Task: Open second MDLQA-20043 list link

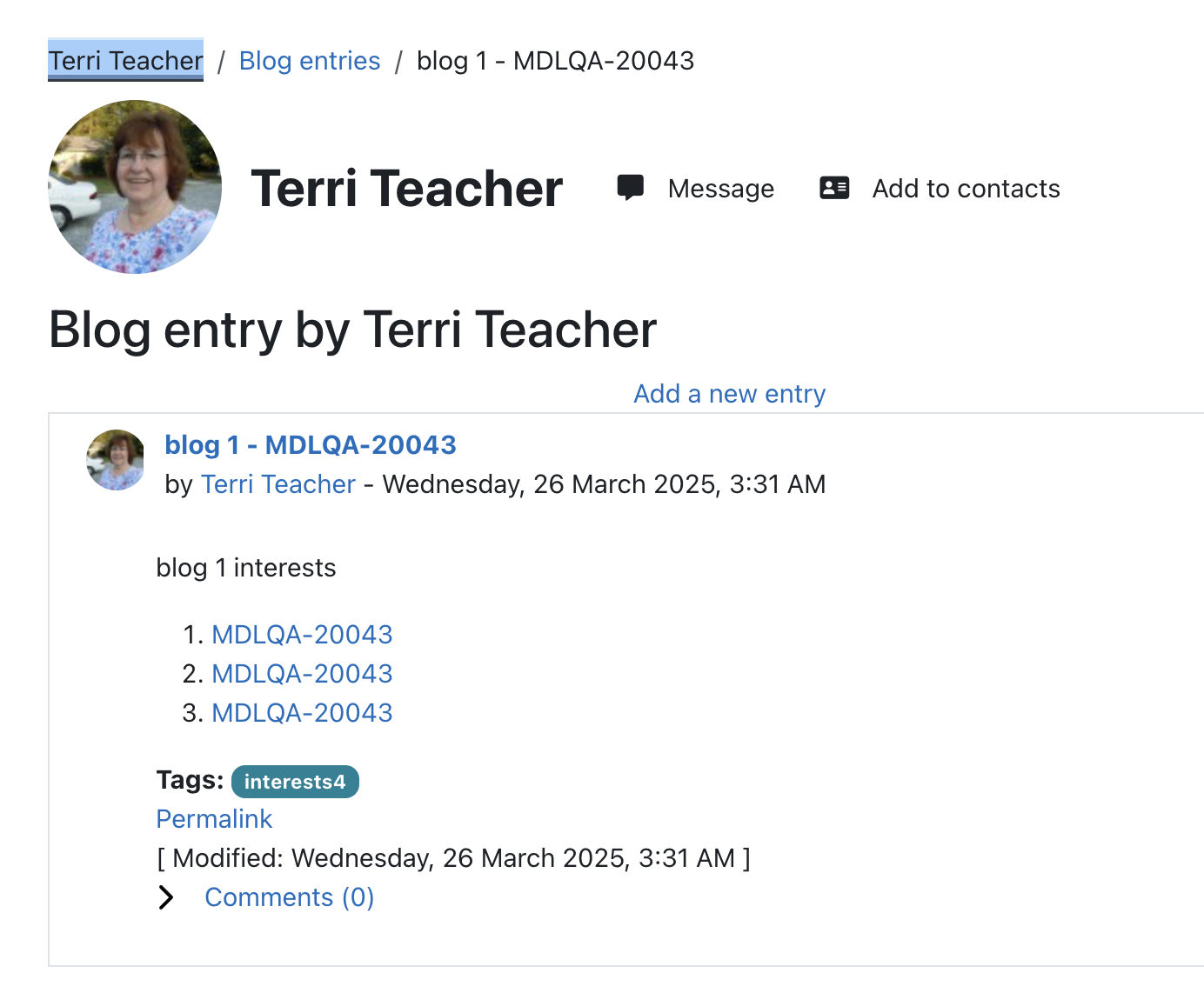Action: 302,674
